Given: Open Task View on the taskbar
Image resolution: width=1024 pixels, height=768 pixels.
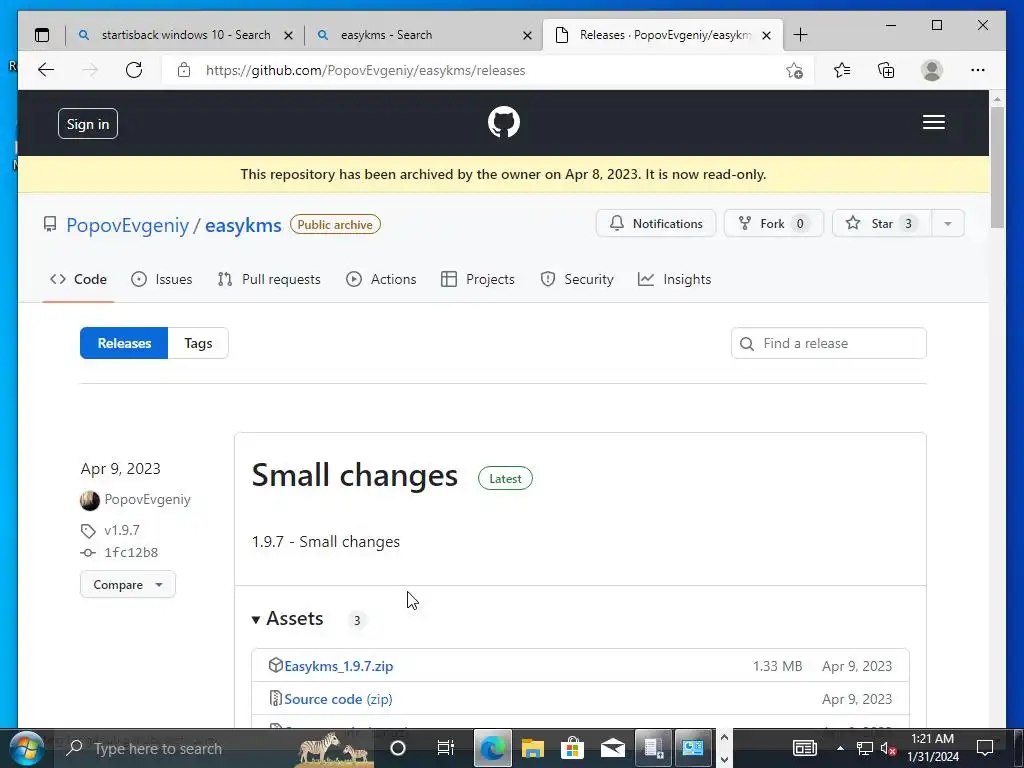Looking at the screenshot, I should tap(445, 748).
